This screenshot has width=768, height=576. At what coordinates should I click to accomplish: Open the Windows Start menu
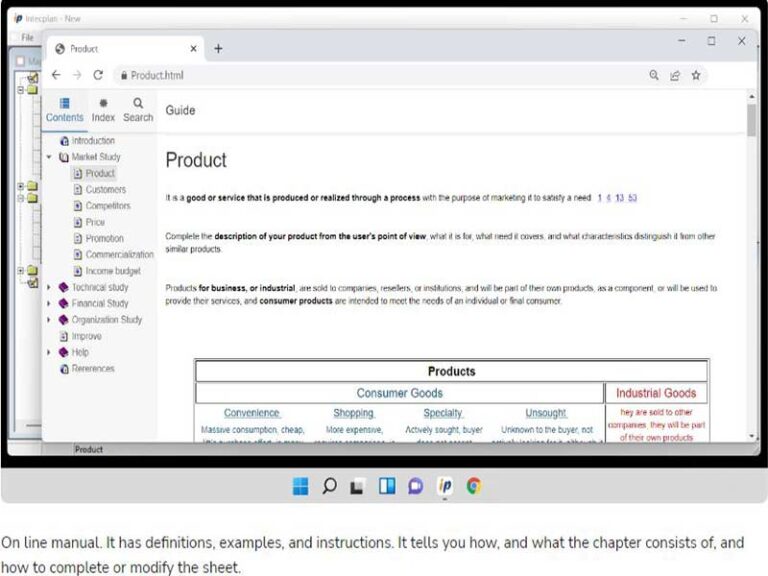[x=300, y=486]
